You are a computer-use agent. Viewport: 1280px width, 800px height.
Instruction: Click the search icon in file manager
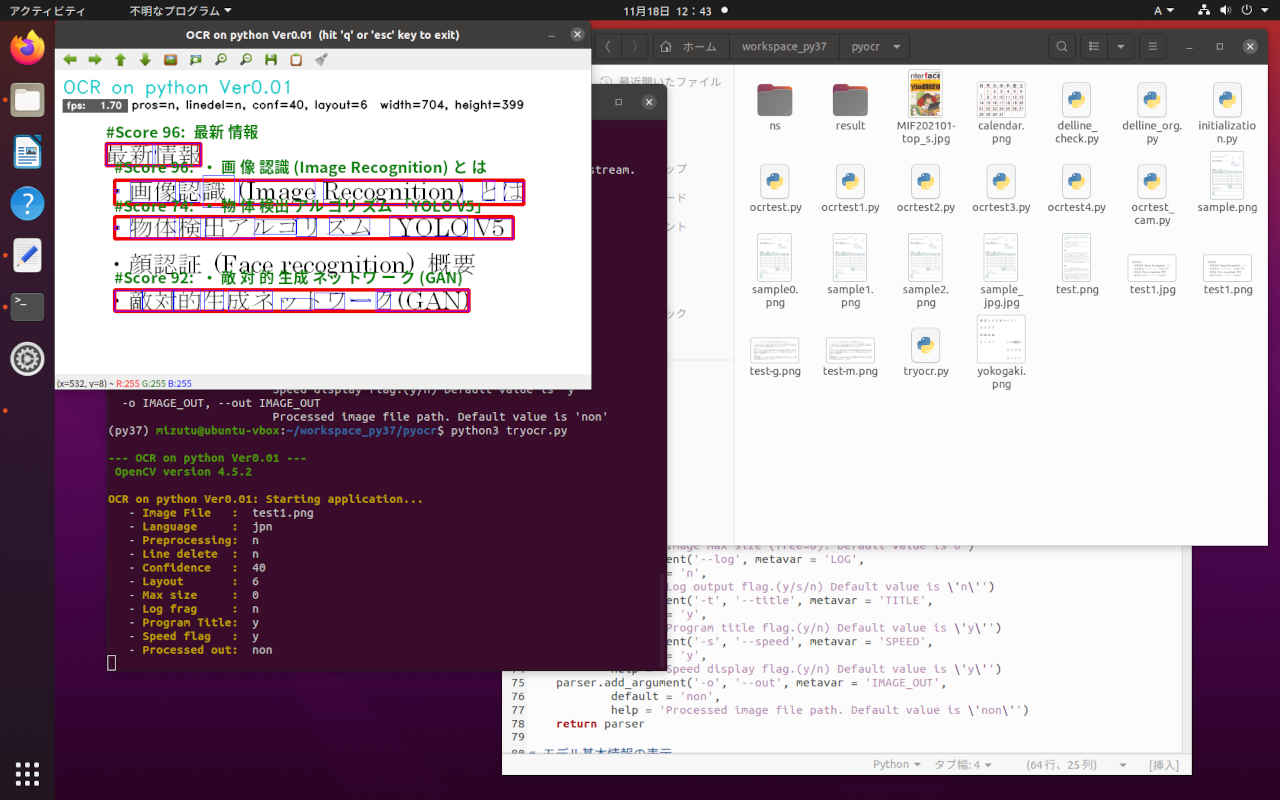point(1061,47)
